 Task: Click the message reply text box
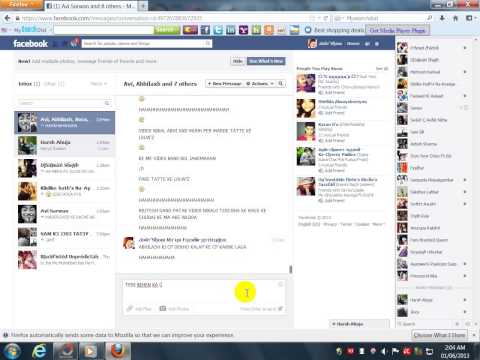point(203,291)
